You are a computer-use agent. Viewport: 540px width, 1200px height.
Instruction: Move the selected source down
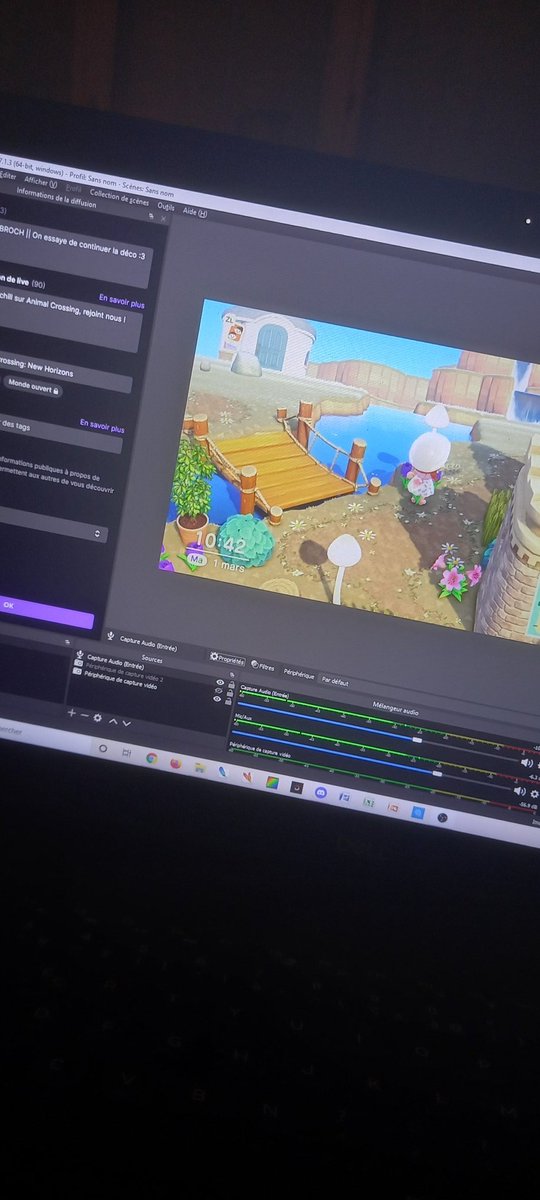[x=126, y=722]
